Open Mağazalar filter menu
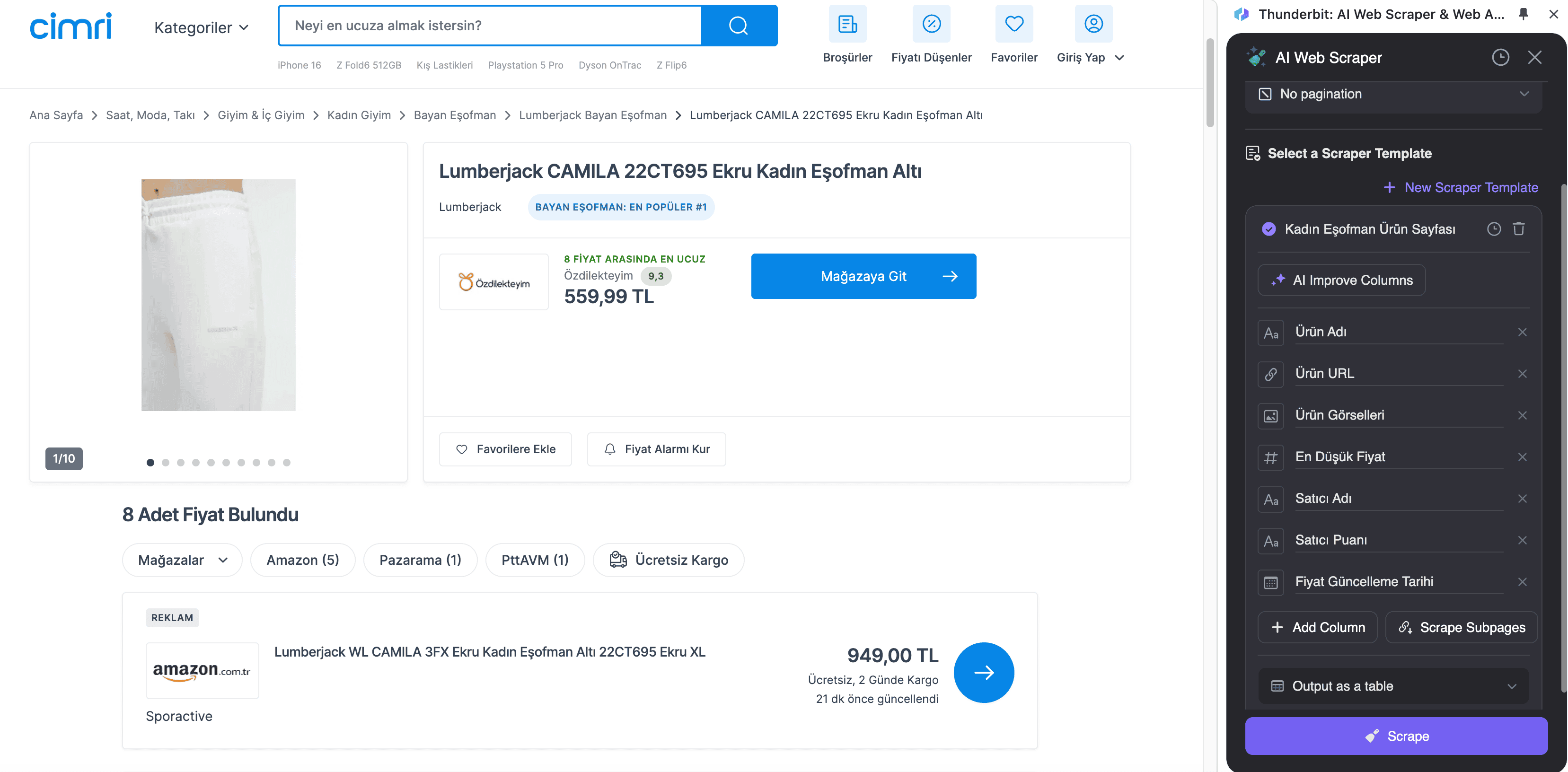The image size is (1568, 772). [x=182, y=560]
